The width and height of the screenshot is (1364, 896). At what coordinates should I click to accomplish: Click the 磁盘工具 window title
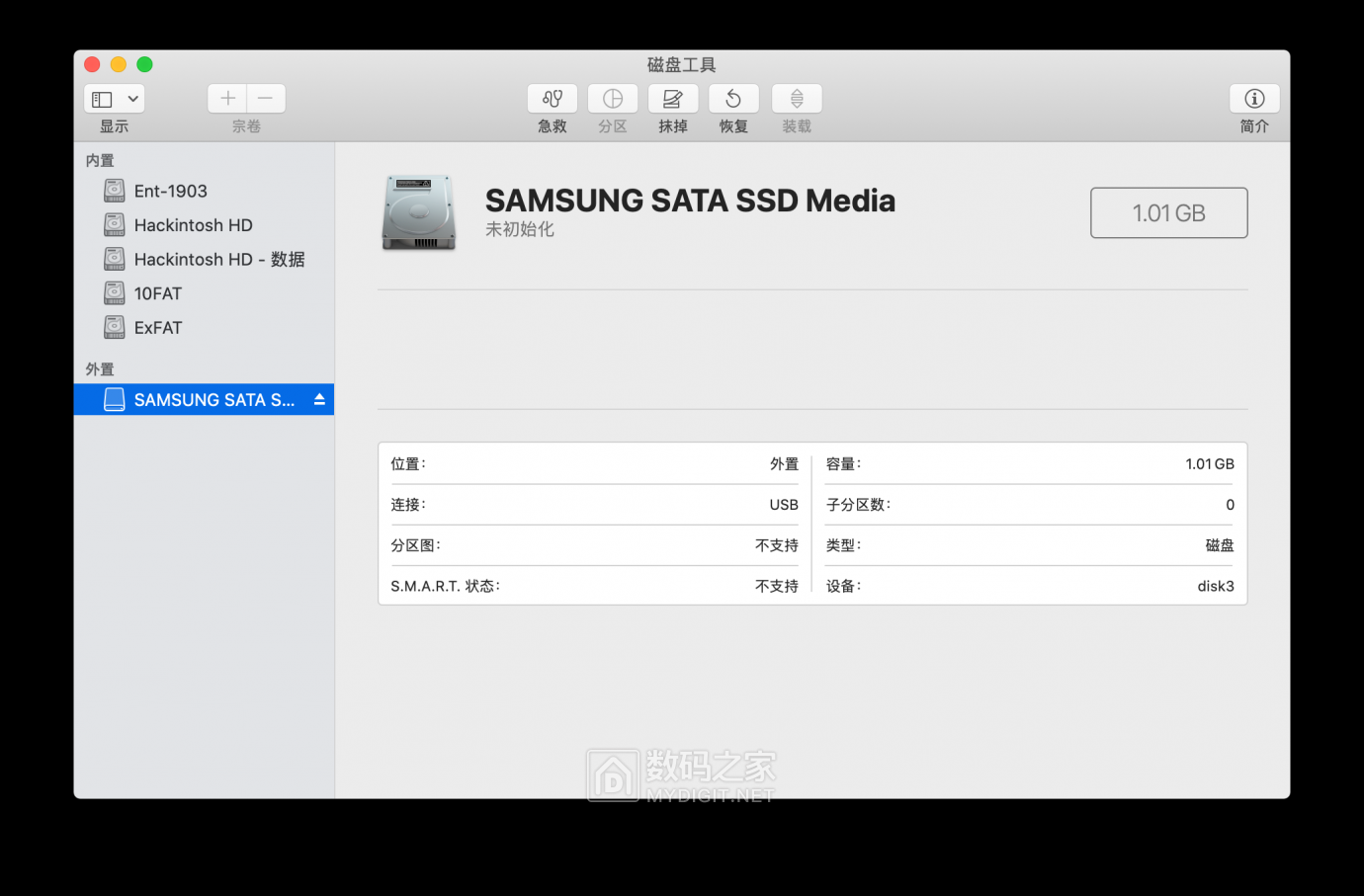[x=682, y=65]
